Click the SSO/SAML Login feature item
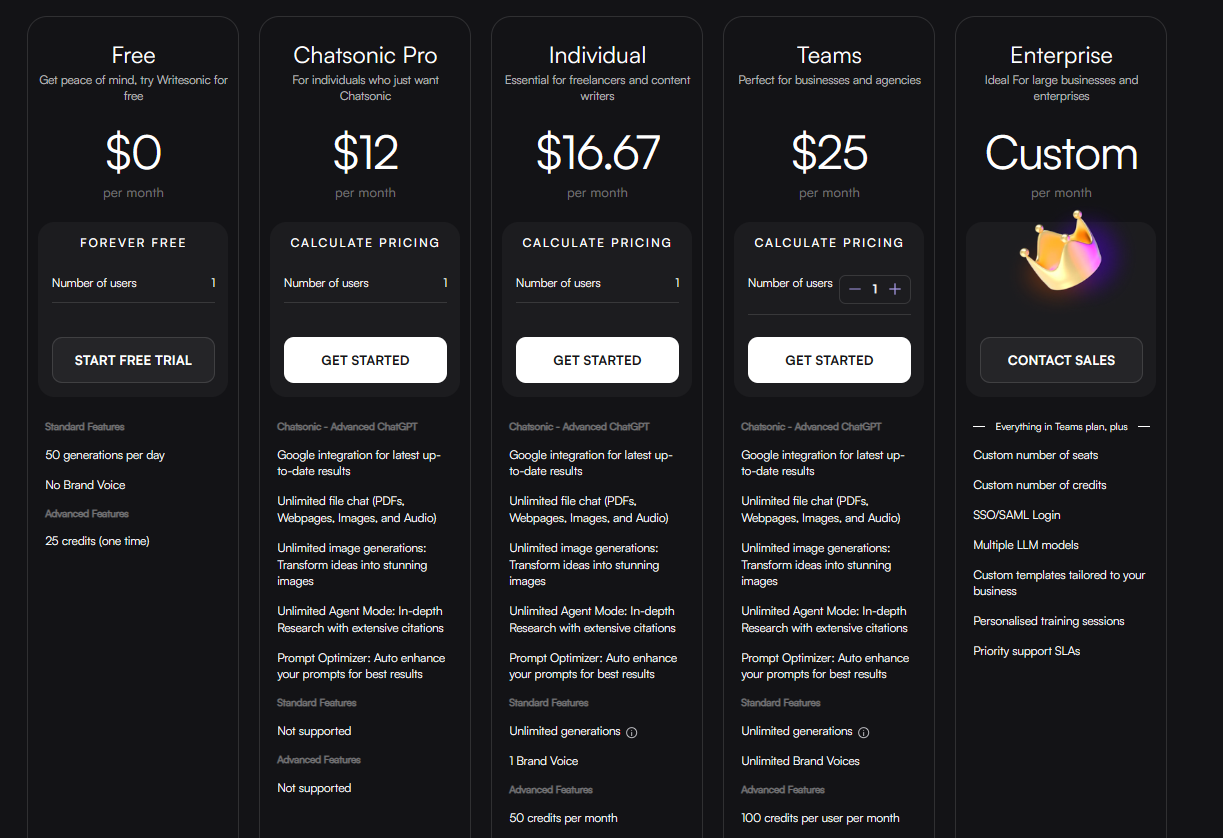Image resolution: width=1223 pixels, height=838 pixels. pos(1017,515)
